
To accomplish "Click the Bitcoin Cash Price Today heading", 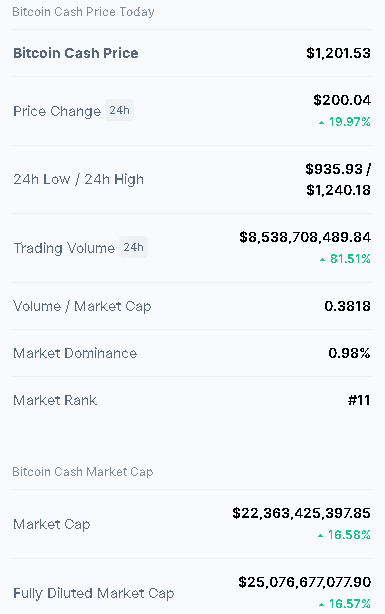I will point(83,12).
